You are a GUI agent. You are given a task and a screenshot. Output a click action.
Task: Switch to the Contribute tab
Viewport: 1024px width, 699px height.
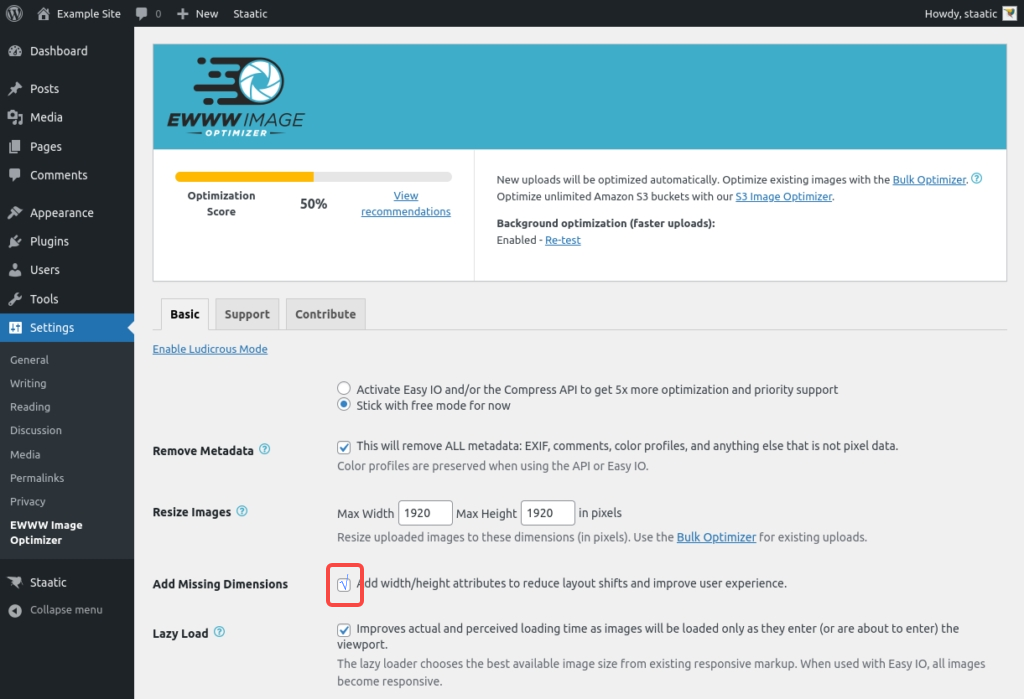pyautogui.click(x=325, y=314)
